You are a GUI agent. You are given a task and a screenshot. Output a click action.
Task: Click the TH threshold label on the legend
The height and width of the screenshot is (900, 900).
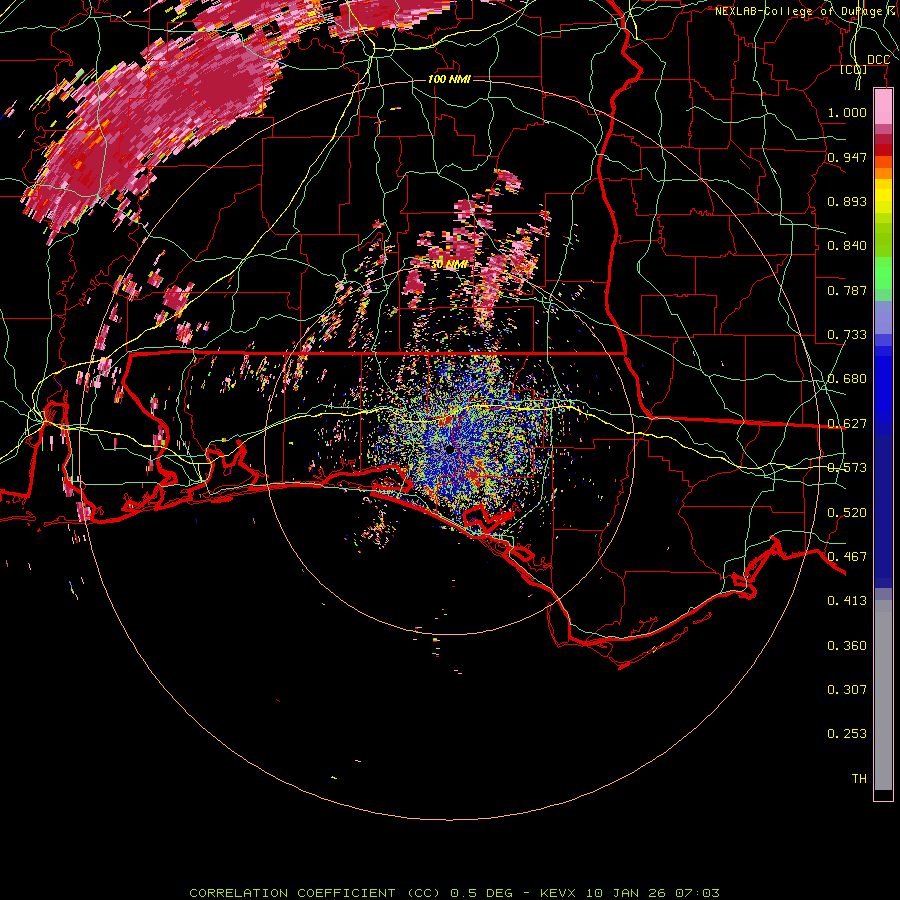(859, 779)
